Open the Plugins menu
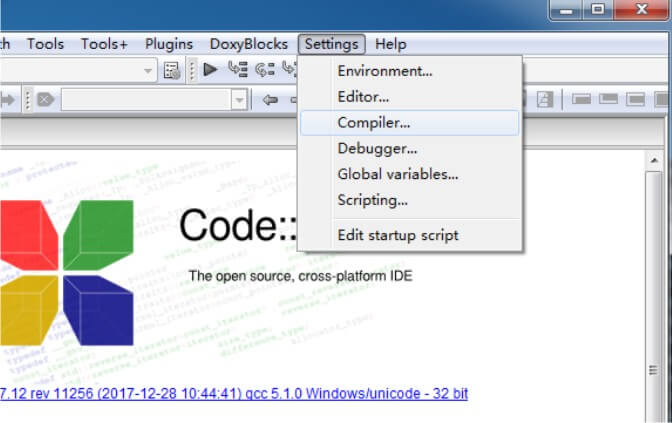The image size is (672, 423). tap(169, 44)
